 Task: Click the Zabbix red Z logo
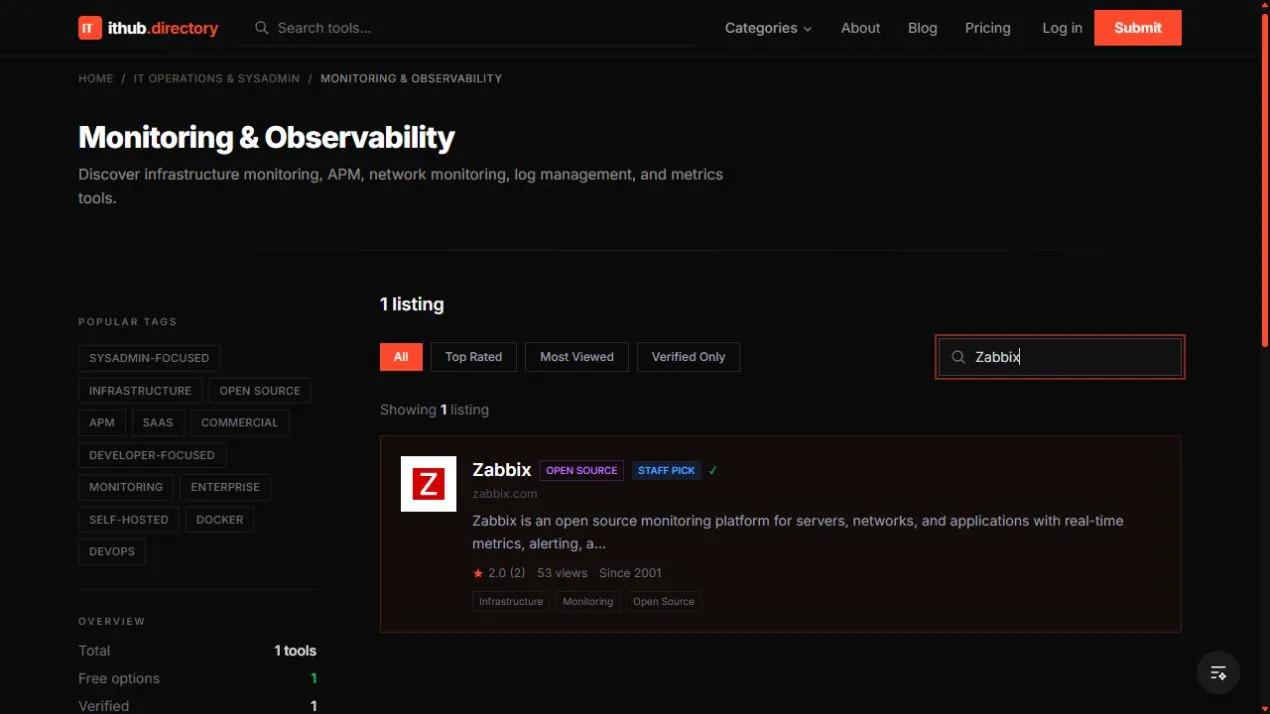(x=428, y=484)
